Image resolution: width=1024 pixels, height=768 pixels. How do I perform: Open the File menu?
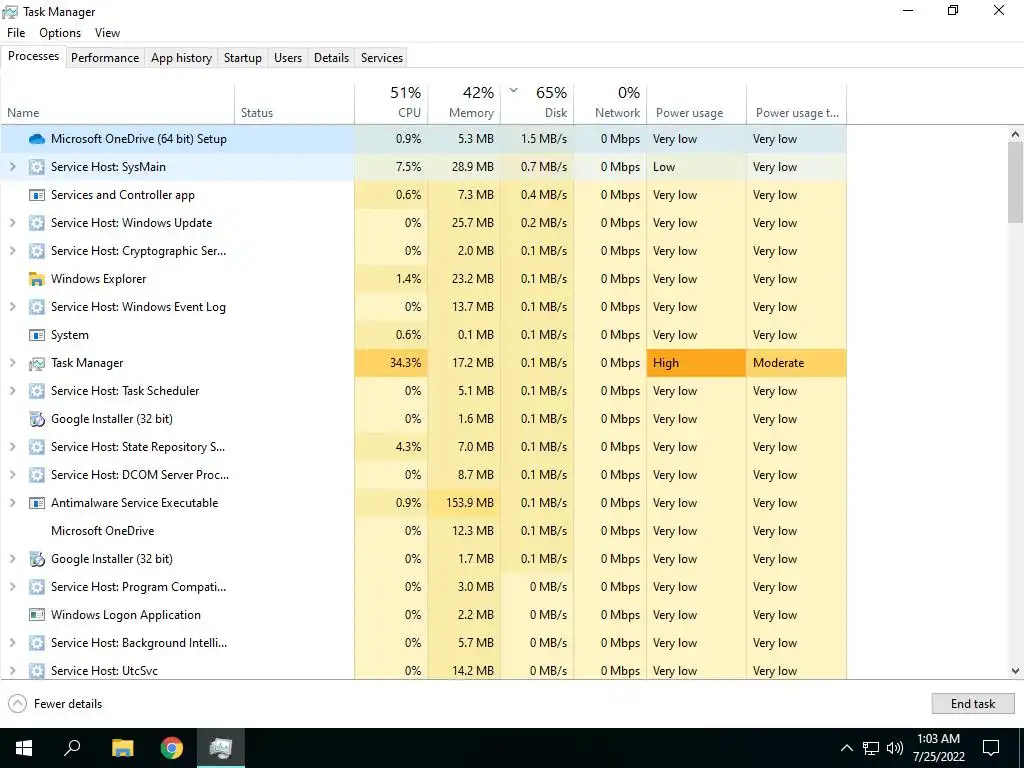coord(16,33)
